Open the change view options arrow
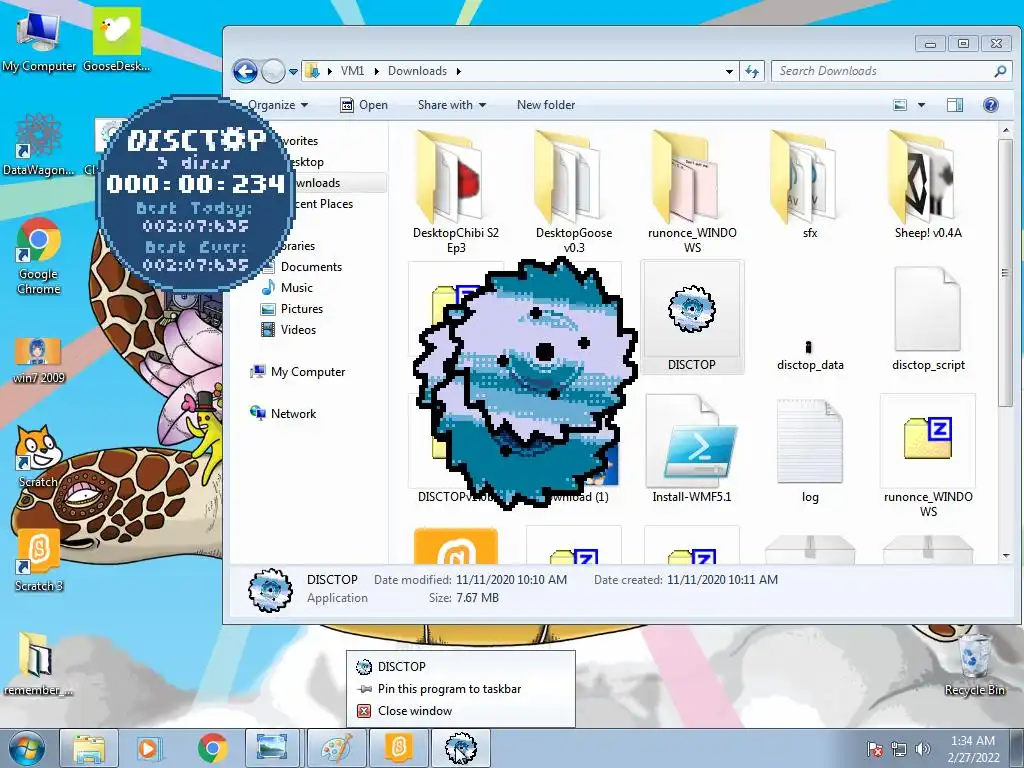The height and width of the screenshot is (768, 1024). (921, 104)
